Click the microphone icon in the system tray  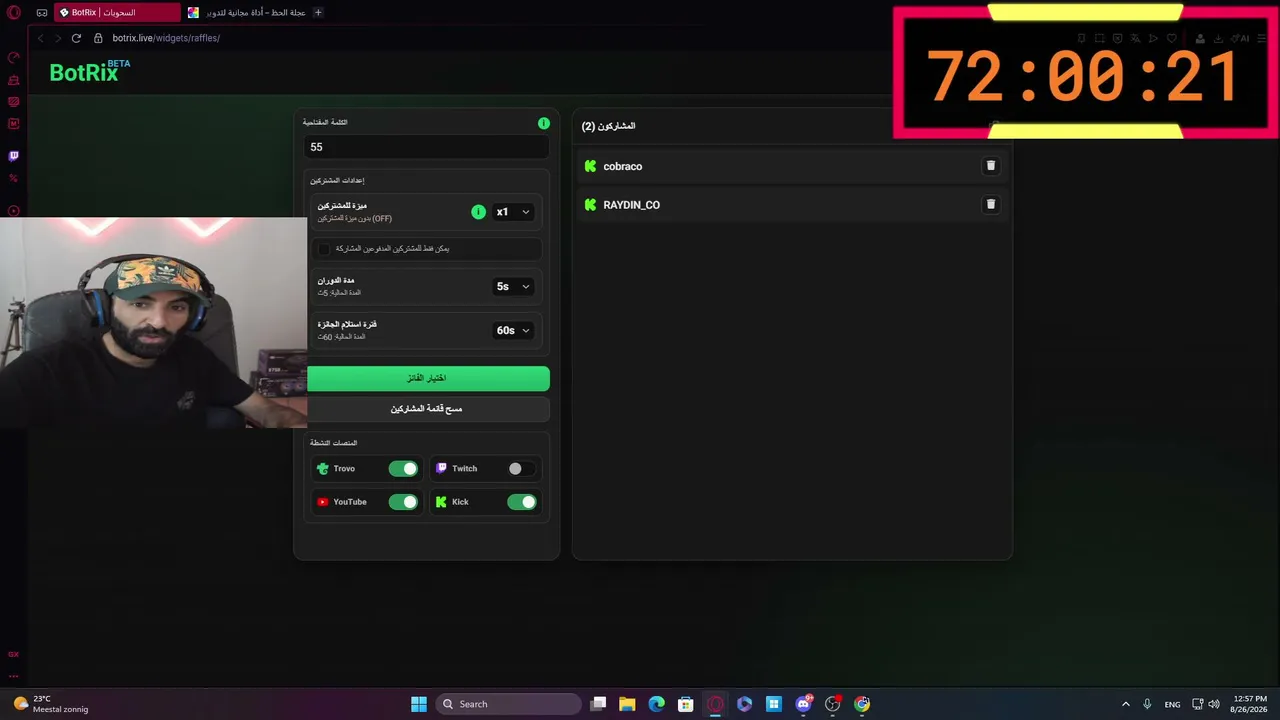click(x=1147, y=704)
